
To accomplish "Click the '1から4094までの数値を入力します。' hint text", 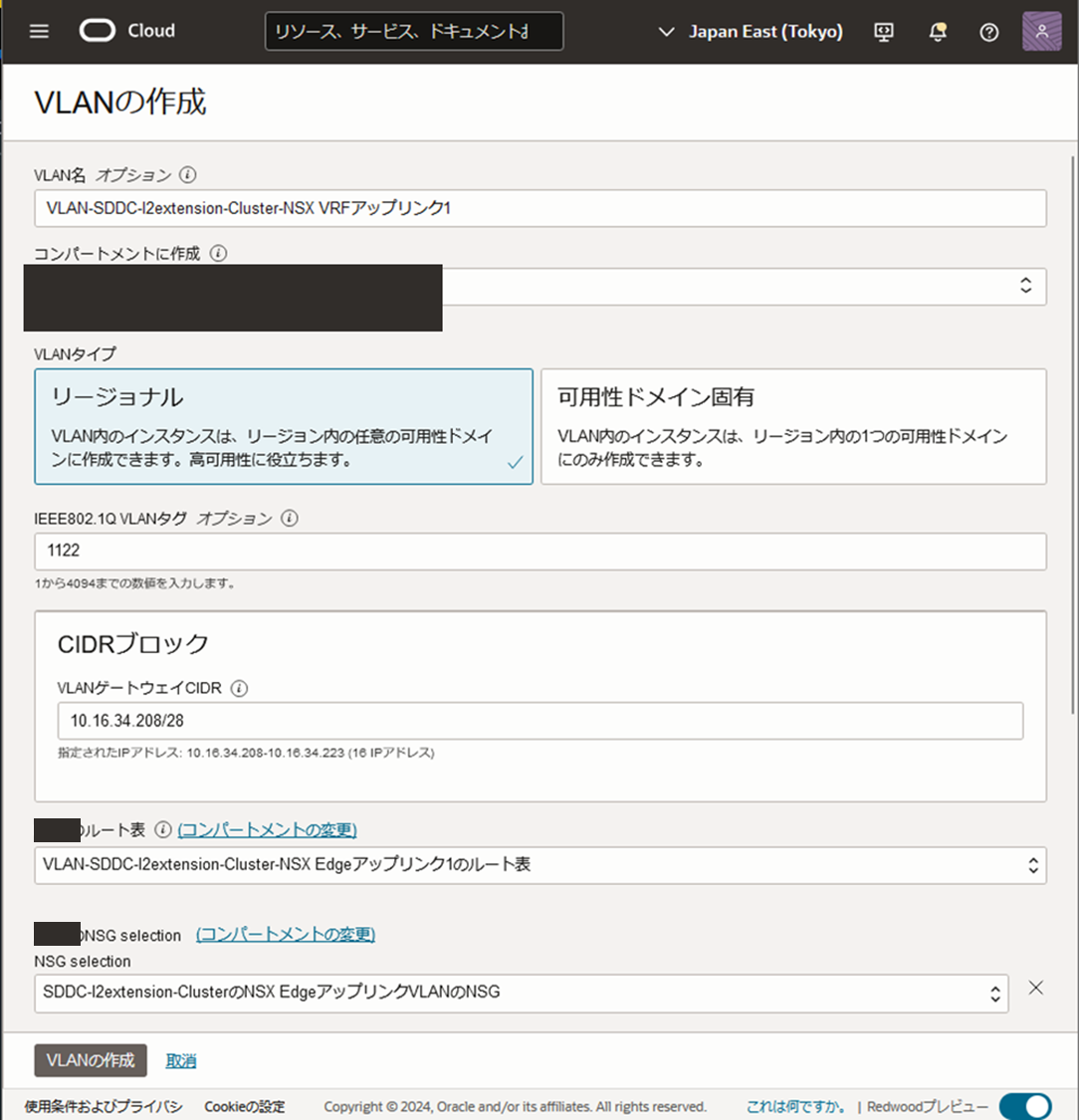I will (135, 583).
